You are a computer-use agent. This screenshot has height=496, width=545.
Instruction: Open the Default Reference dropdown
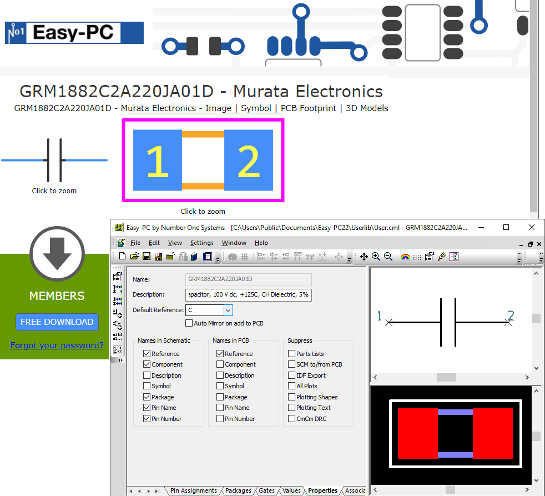[x=228, y=310]
